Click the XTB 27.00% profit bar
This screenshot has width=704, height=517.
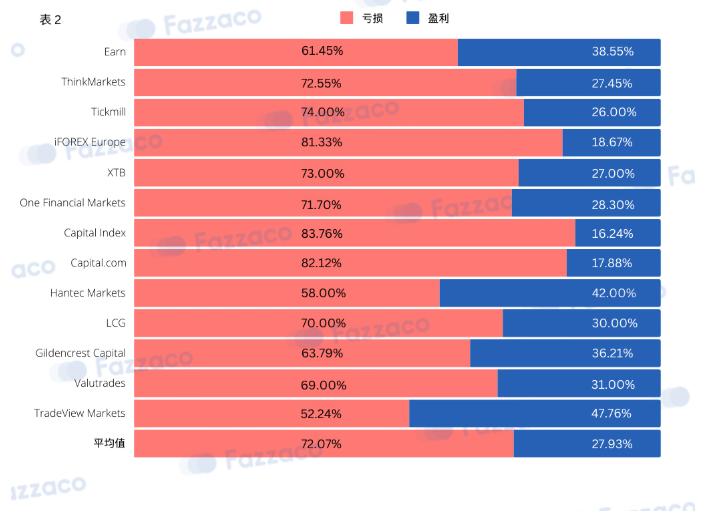coord(590,173)
